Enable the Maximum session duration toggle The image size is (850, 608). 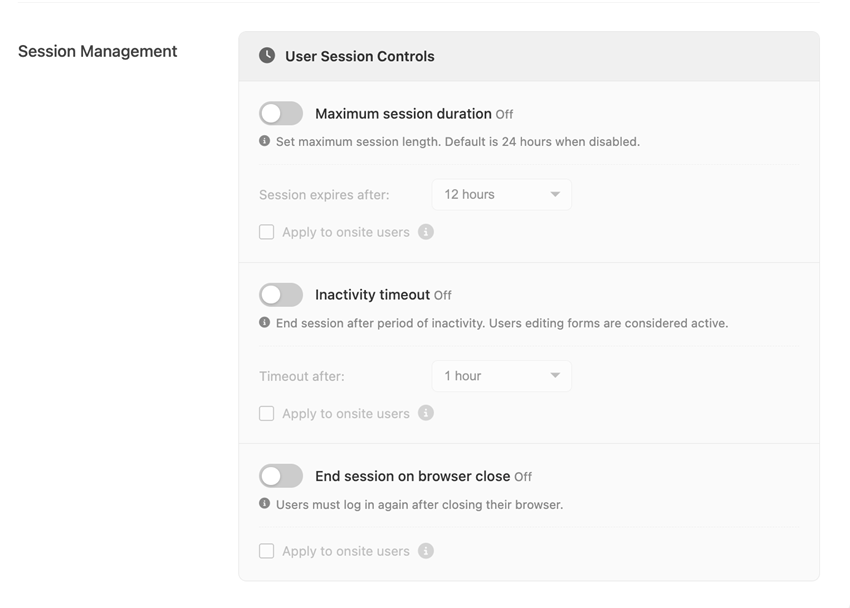[x=281, y=113]
